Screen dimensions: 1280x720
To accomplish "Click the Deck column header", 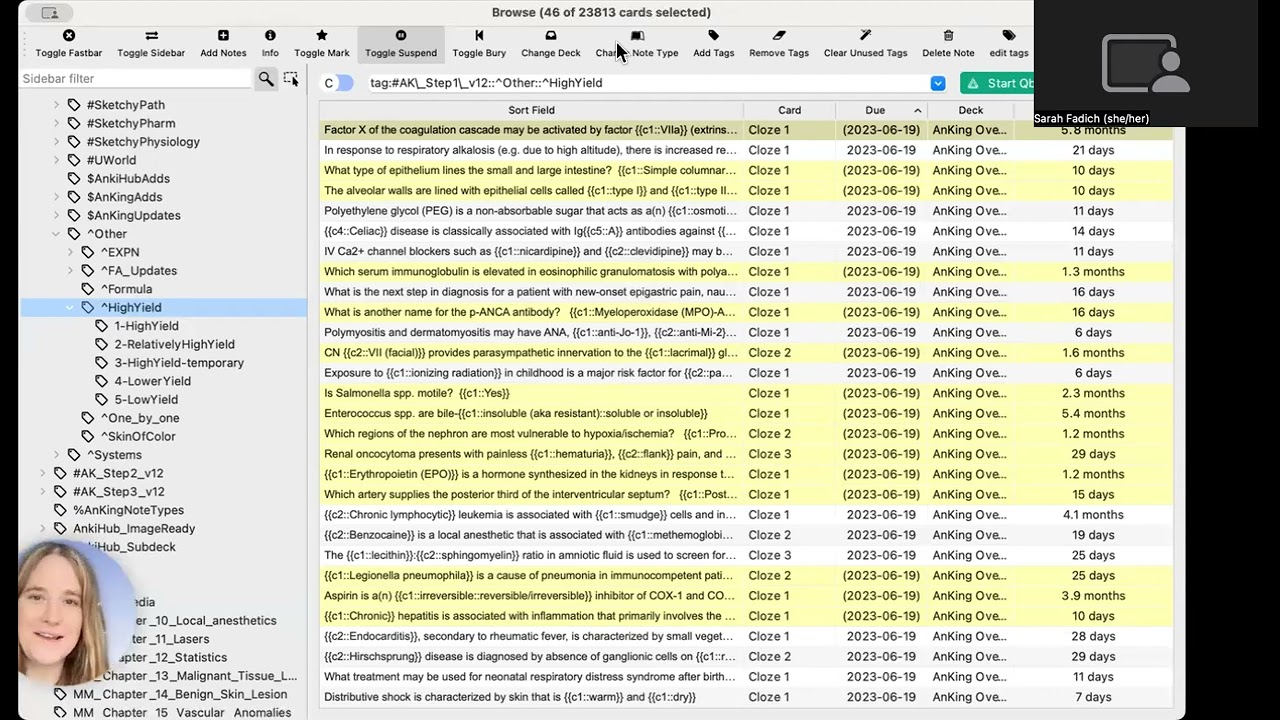I will [970, 110].
